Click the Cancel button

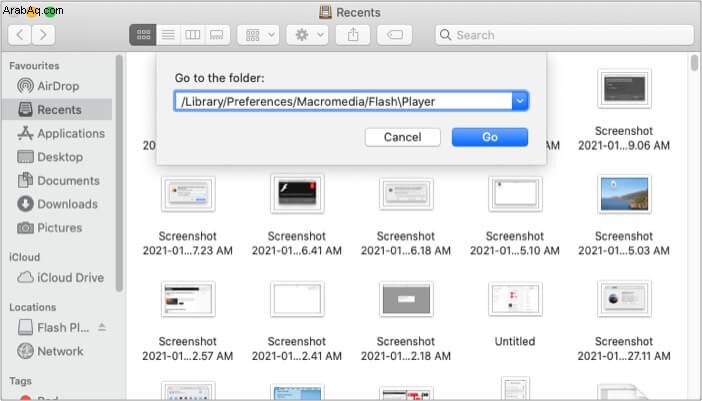402,137
